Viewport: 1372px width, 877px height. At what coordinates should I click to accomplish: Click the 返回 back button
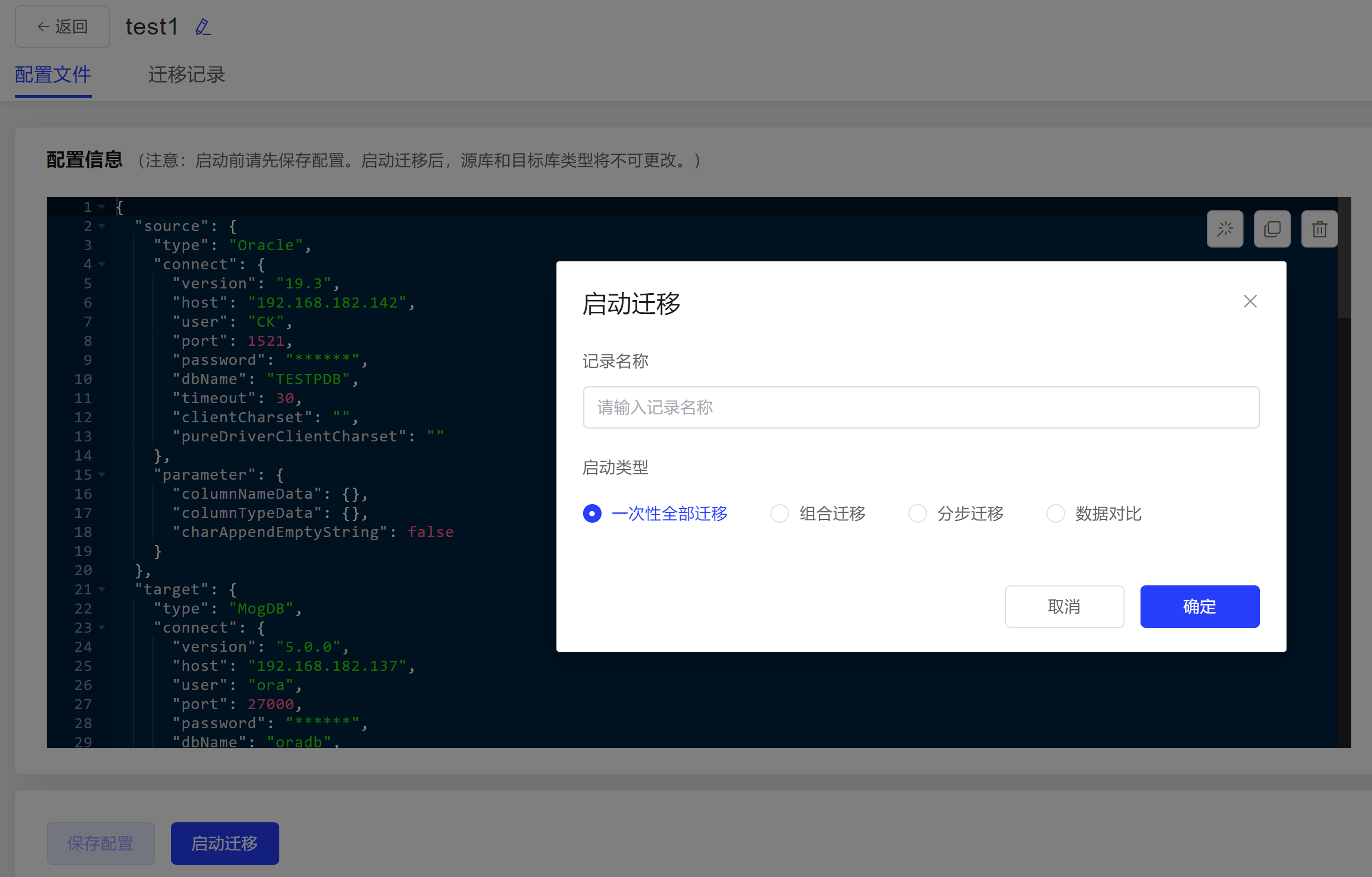tap(62, 27)
